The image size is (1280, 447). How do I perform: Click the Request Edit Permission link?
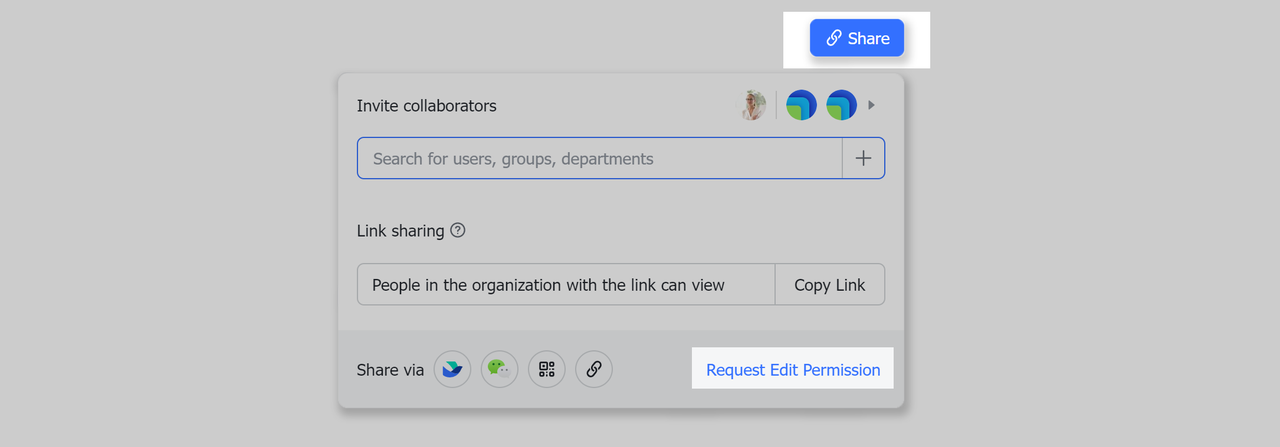click(793, 370)
